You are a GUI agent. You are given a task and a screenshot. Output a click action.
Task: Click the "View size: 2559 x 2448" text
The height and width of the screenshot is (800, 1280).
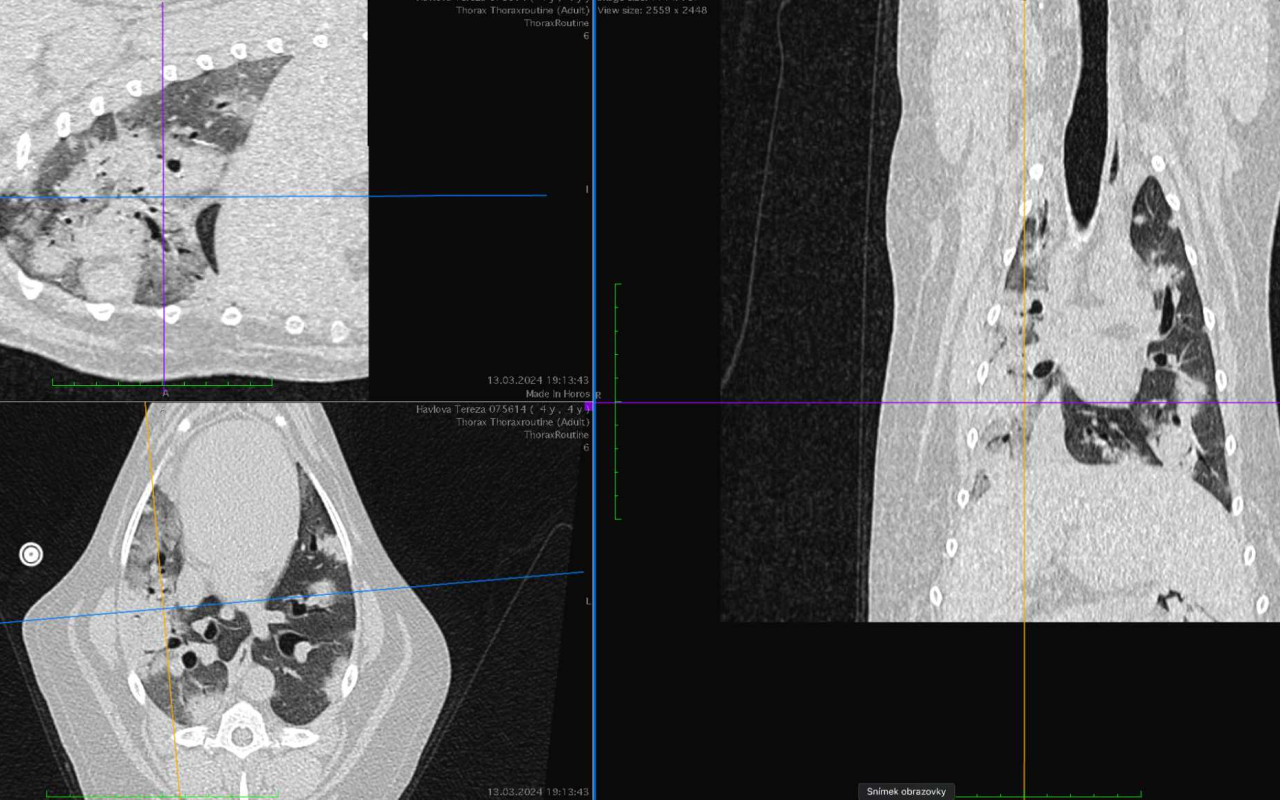tap(652, 10)
